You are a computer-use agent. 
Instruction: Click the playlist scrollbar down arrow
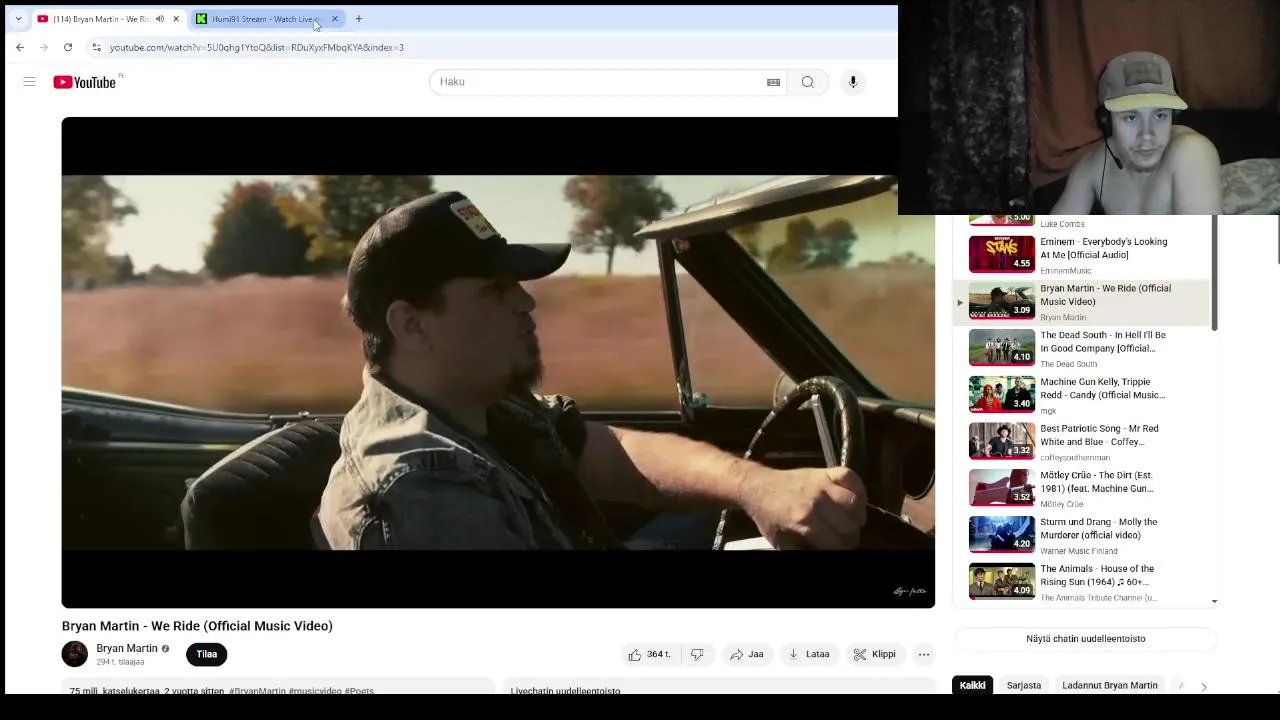(x=1214, y=601)
